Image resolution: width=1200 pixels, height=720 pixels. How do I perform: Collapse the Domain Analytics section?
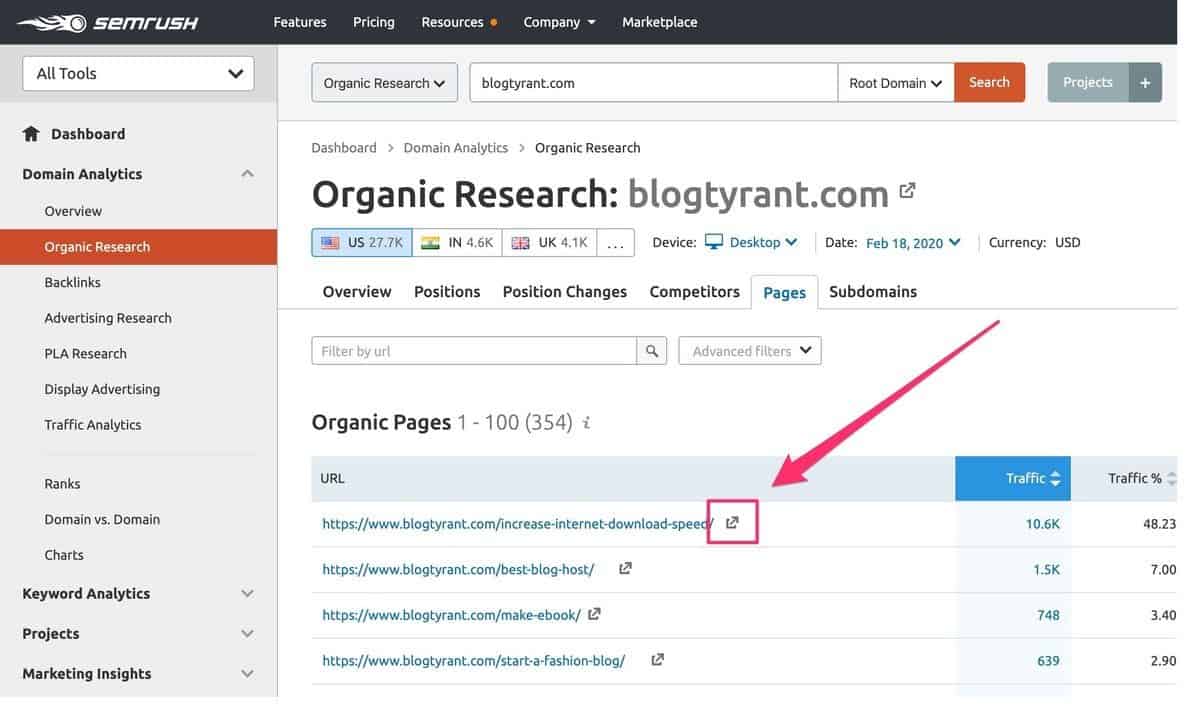click(x=248, y=174)
